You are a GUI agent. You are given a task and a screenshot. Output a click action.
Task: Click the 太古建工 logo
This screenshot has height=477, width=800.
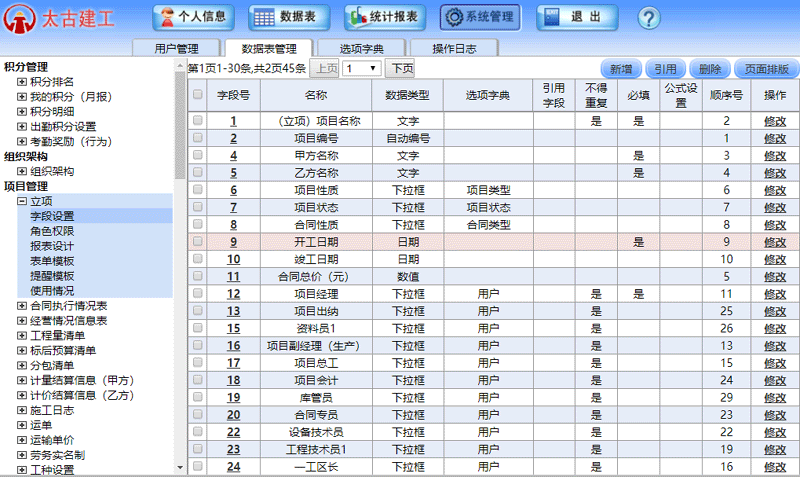pyautogui.click(x=59, y=19)
